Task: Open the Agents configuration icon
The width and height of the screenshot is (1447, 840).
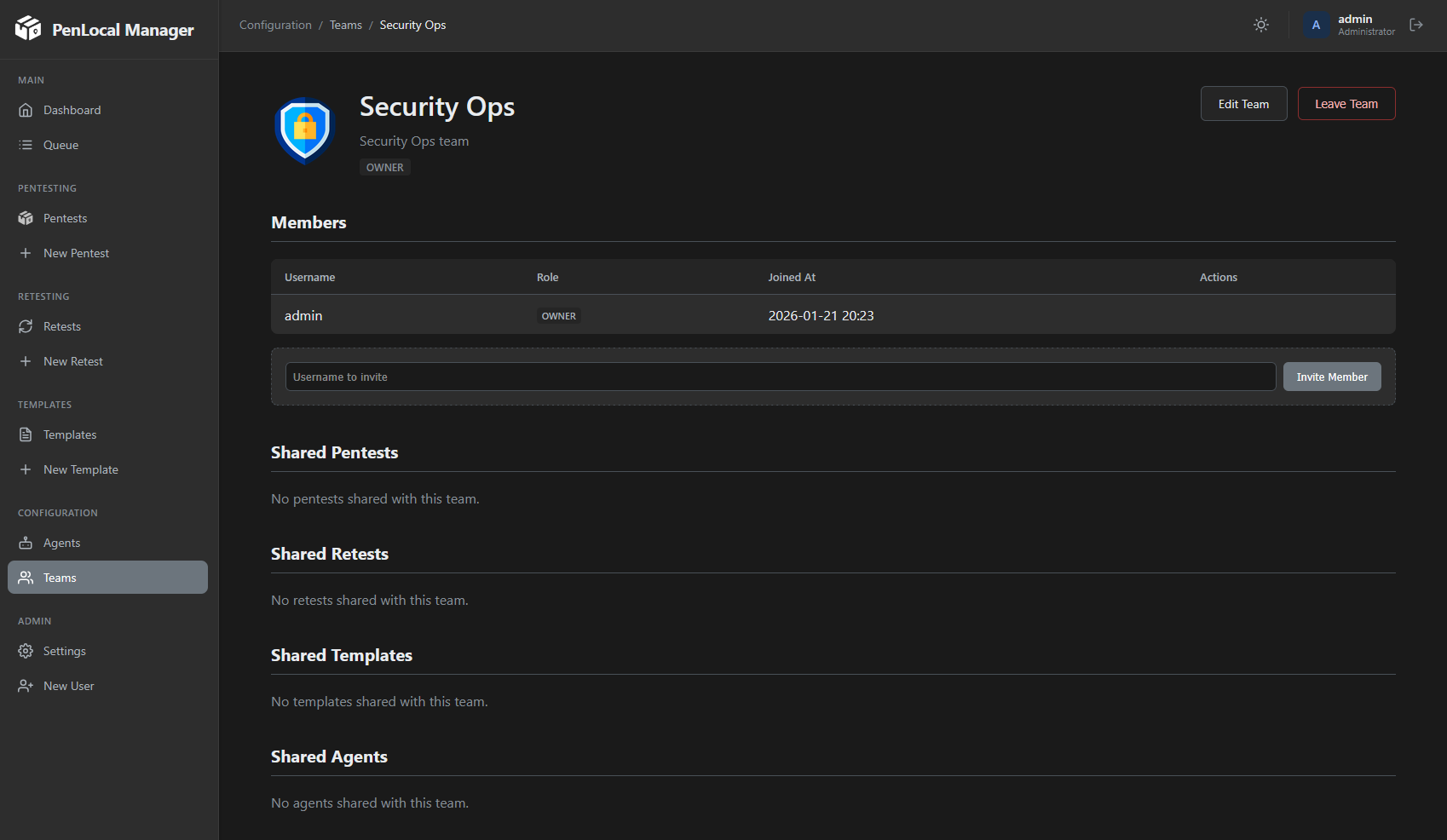Action: (x=26, y=542)
